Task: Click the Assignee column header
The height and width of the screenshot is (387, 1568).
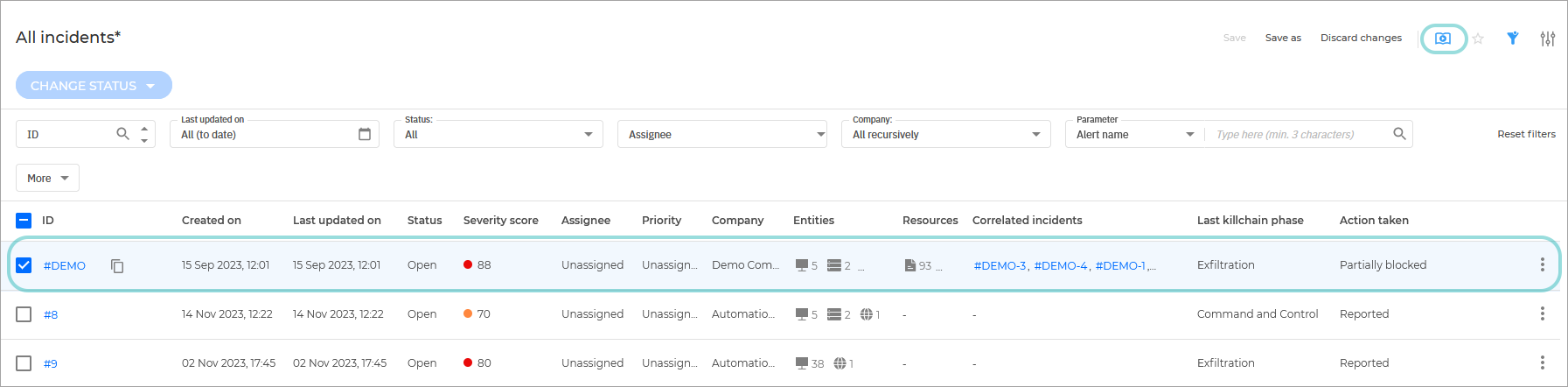Action: click(586, 221)
